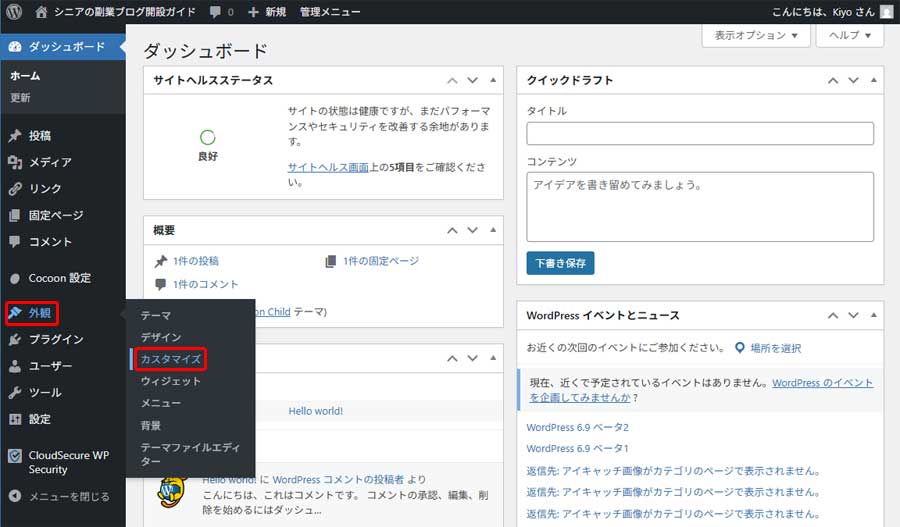The height and width of the screenshot is (527, 900).
Task: Open カスタマイズ in 外観 submenu
Action: tap(171, 359)
